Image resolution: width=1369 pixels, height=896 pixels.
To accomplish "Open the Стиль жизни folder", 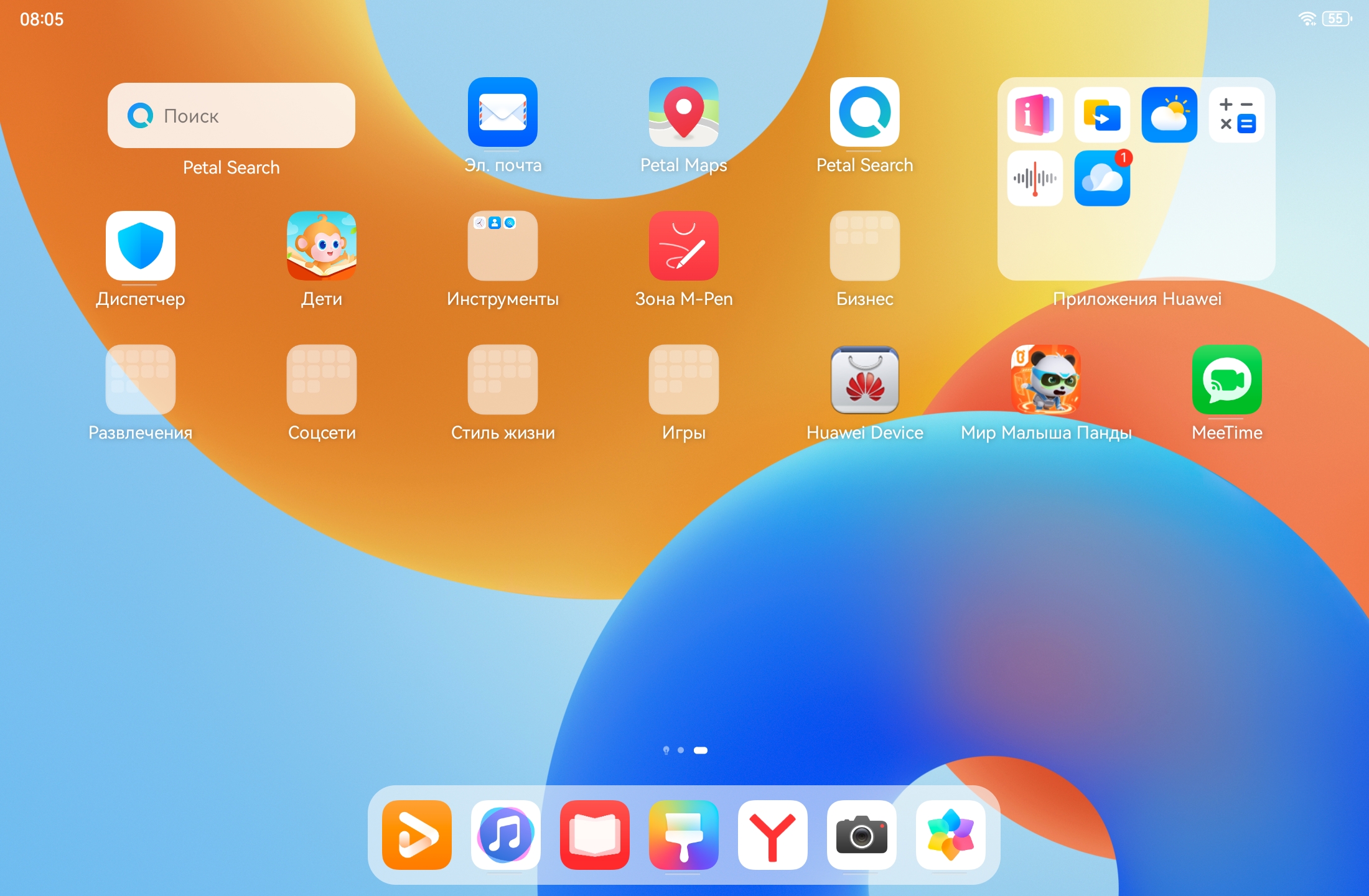I will [503, 380].
